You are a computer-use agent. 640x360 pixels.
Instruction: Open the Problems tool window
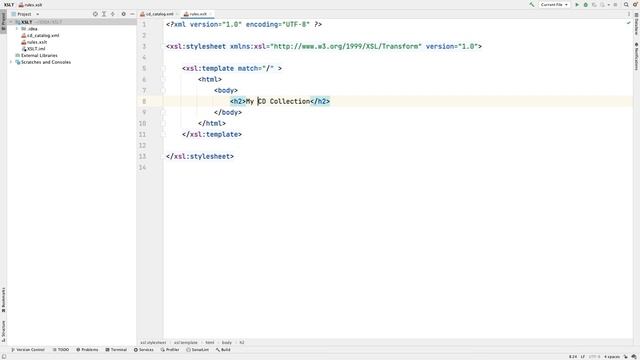[x=87, y=350]
